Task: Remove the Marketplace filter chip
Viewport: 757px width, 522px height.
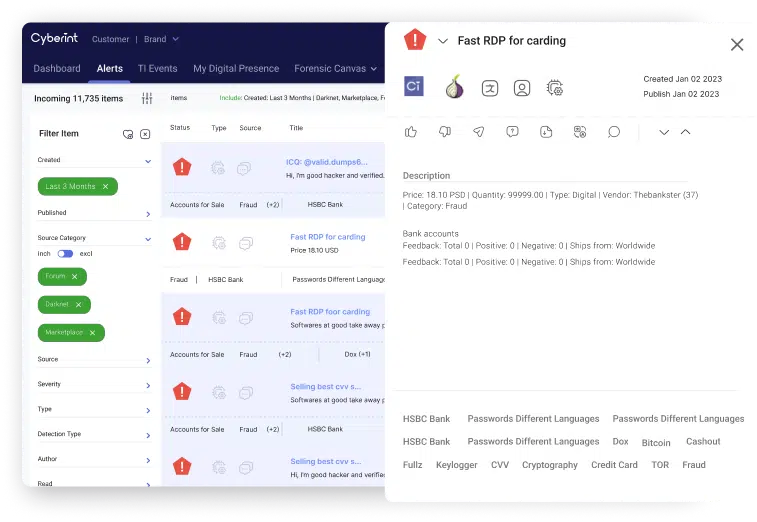Action: pyautogui.click(x=92, y=333)
